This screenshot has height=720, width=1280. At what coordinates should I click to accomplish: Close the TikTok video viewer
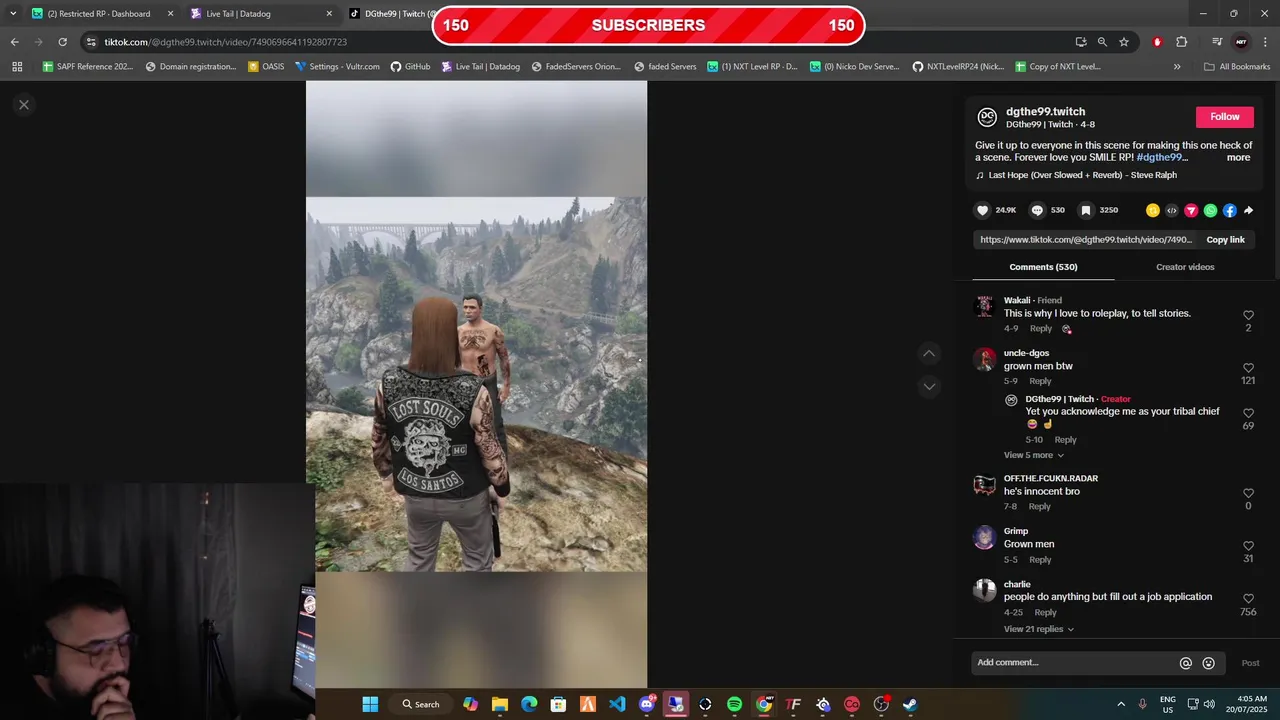pyautogui.click(x=24, y=104)
